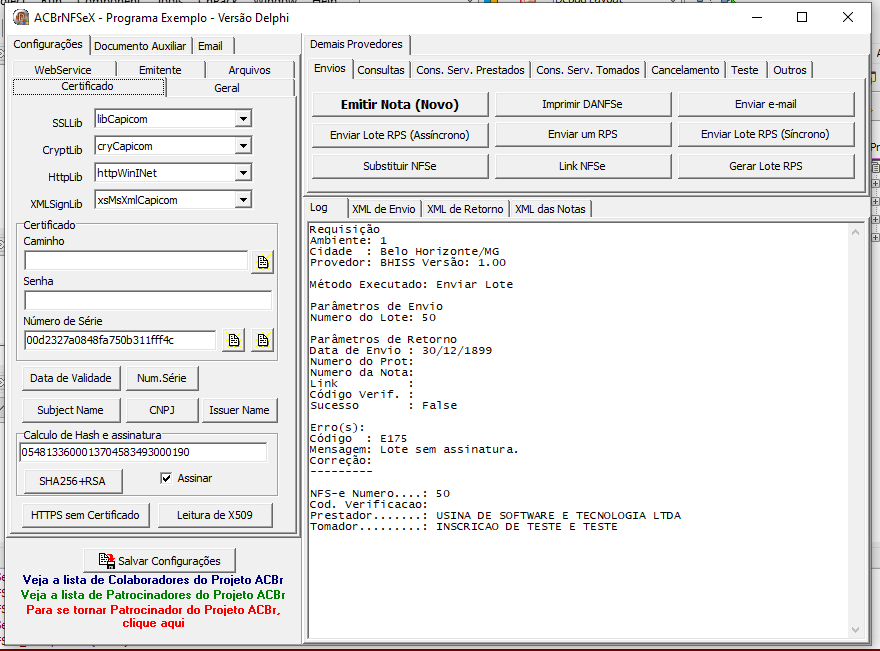This screenshot has height=651, width=880.
Task: Select the Arquivos tab
Action: (x=249, y=70)
